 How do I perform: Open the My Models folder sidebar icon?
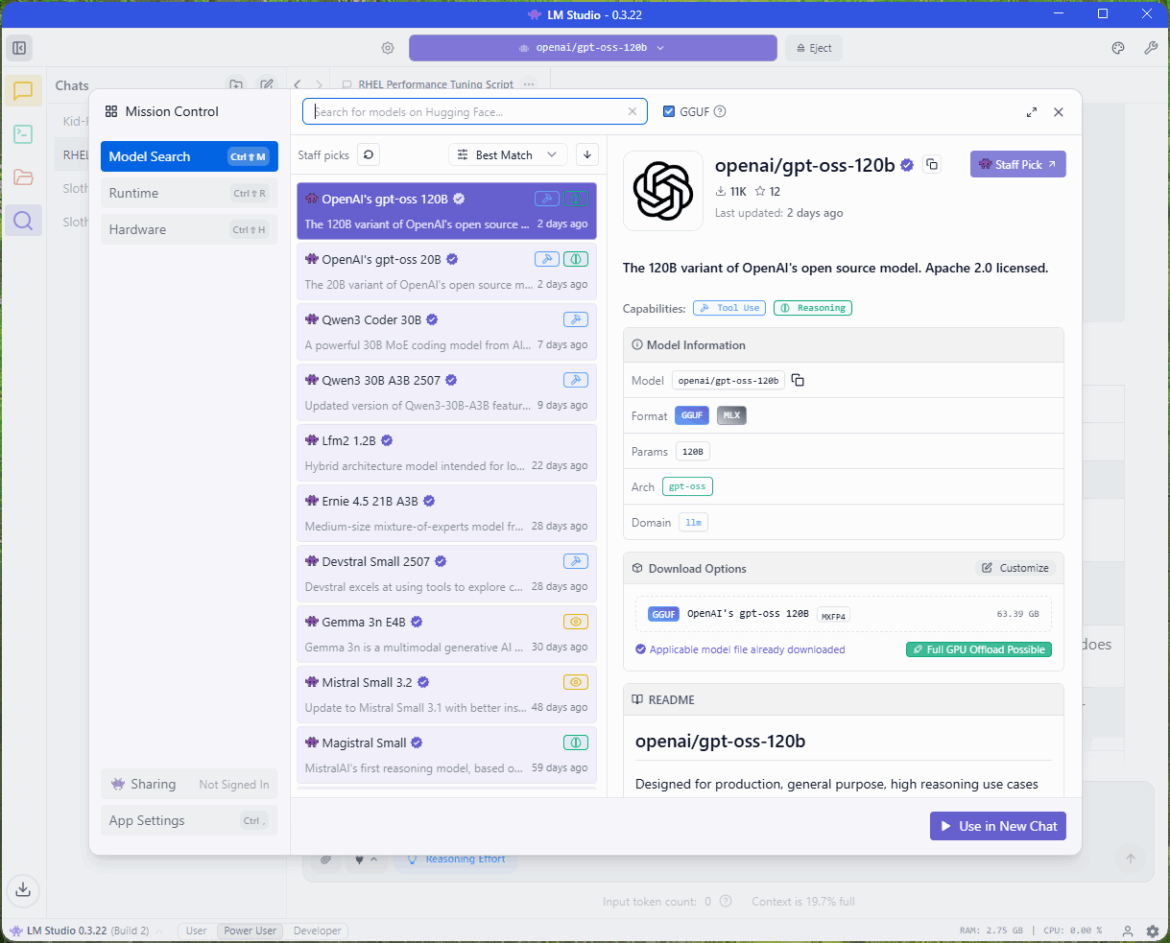(23, 177)
